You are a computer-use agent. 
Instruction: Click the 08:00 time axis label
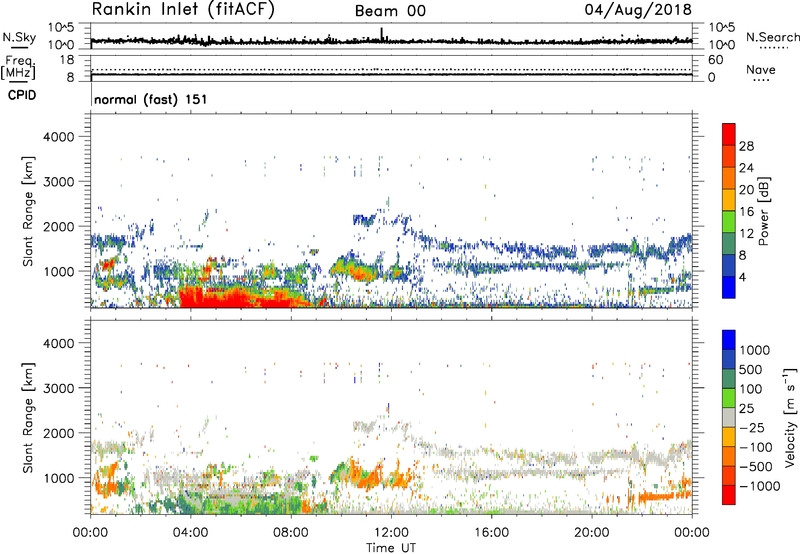pos(291,533)
